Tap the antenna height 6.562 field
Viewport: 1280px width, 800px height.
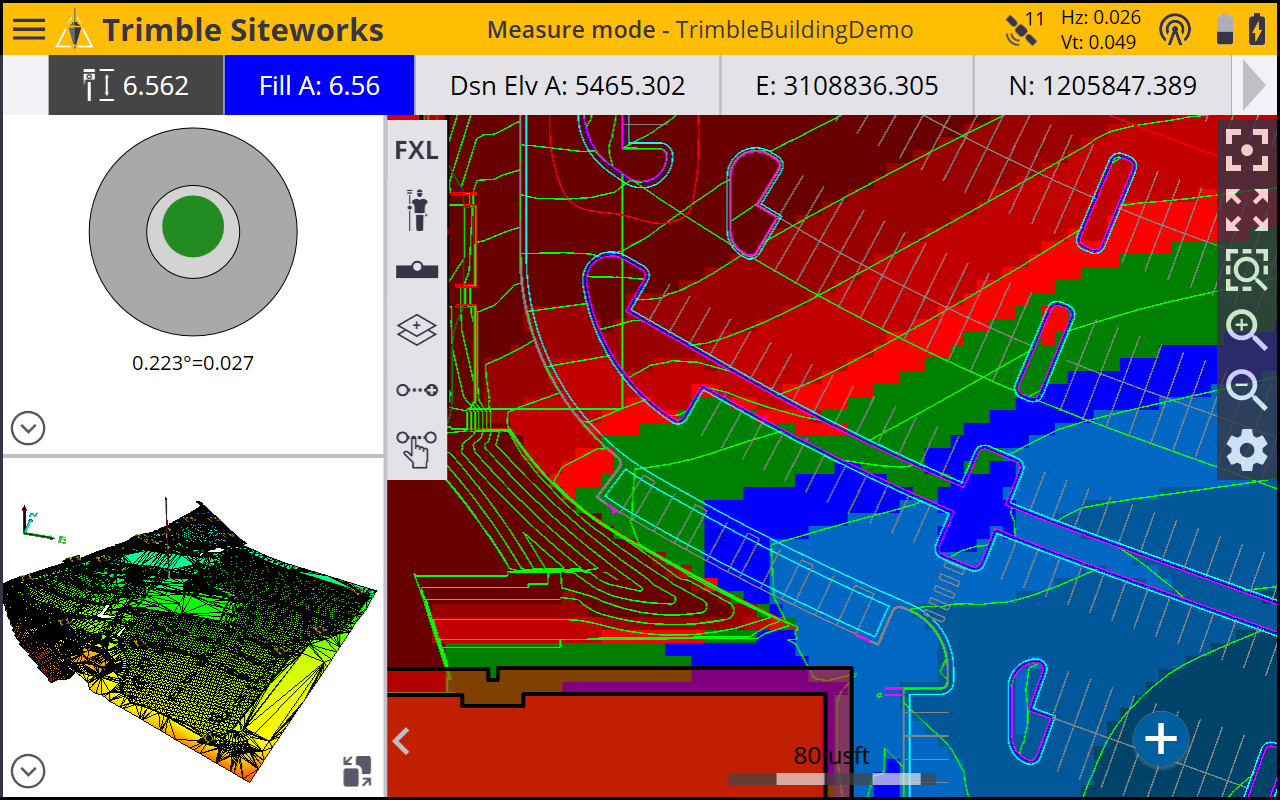136,85
